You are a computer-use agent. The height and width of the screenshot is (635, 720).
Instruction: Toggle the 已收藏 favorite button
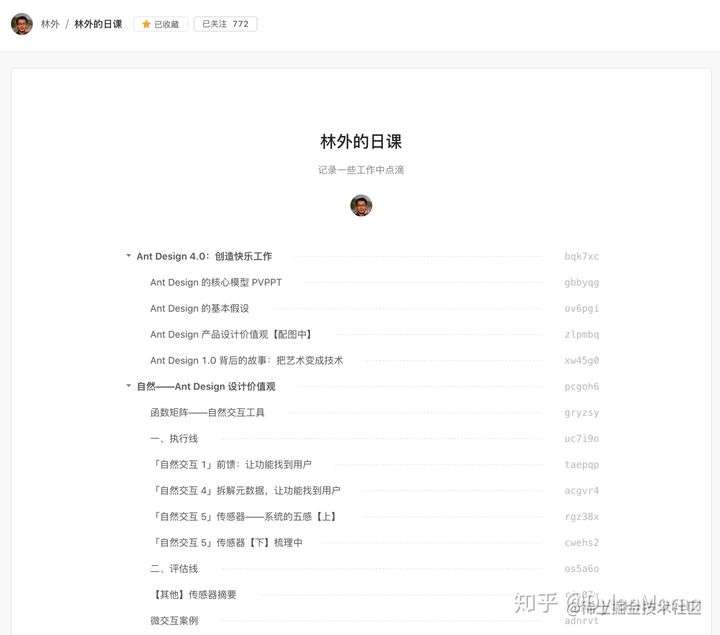161,24
